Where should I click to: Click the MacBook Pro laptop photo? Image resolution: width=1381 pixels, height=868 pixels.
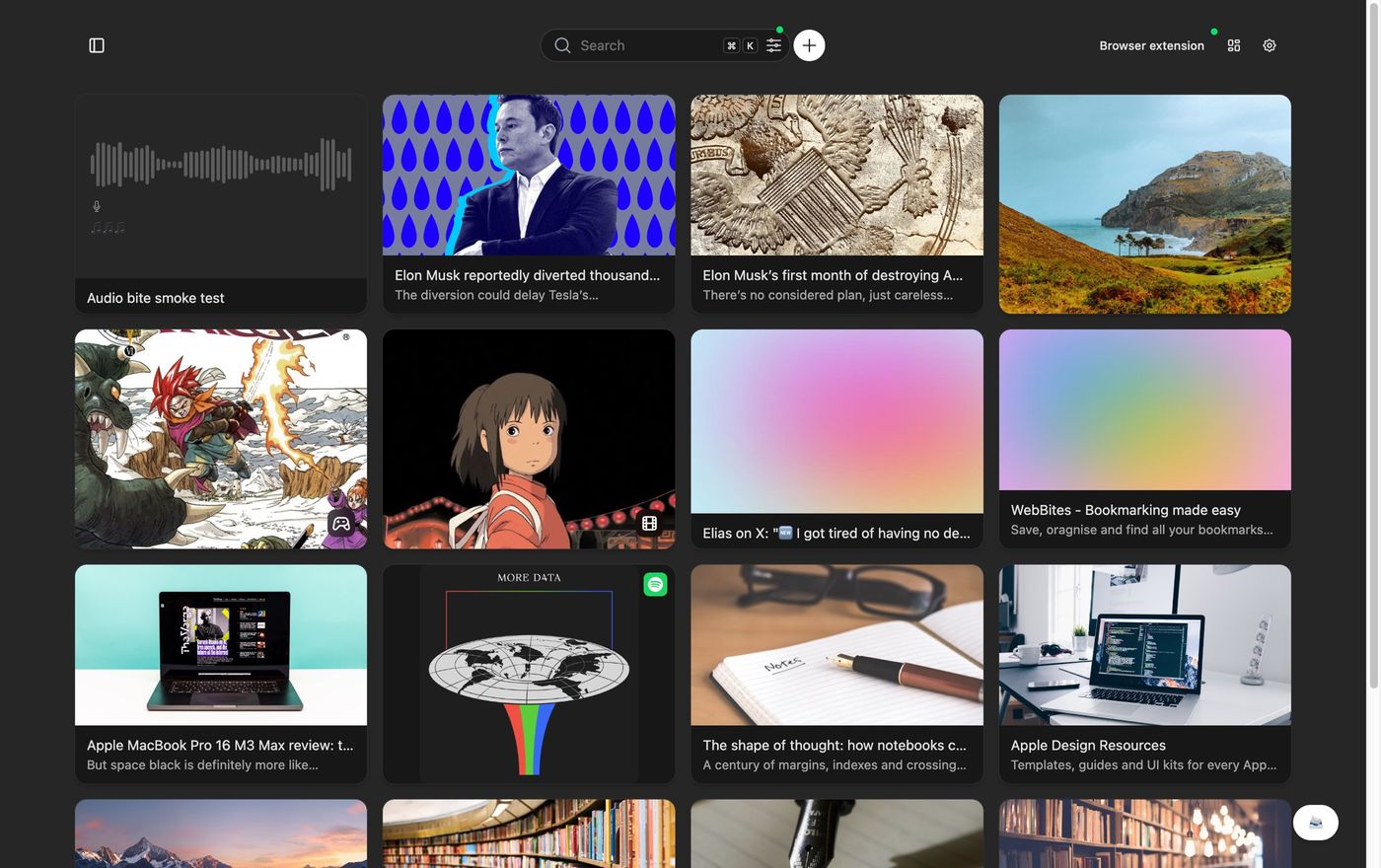point(221,645)
